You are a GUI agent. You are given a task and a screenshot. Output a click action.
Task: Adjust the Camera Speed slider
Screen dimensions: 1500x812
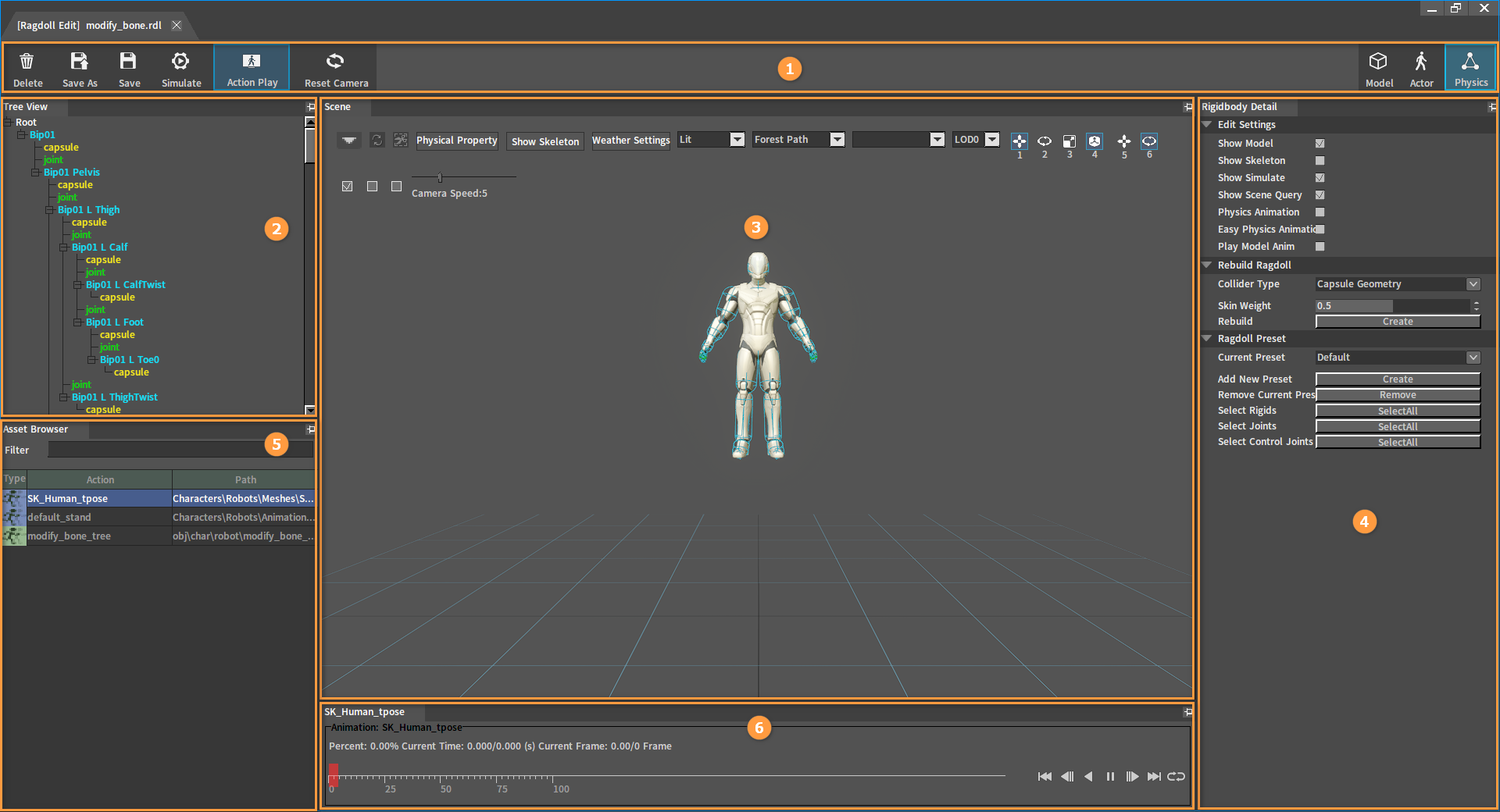[x=440, y=177]
